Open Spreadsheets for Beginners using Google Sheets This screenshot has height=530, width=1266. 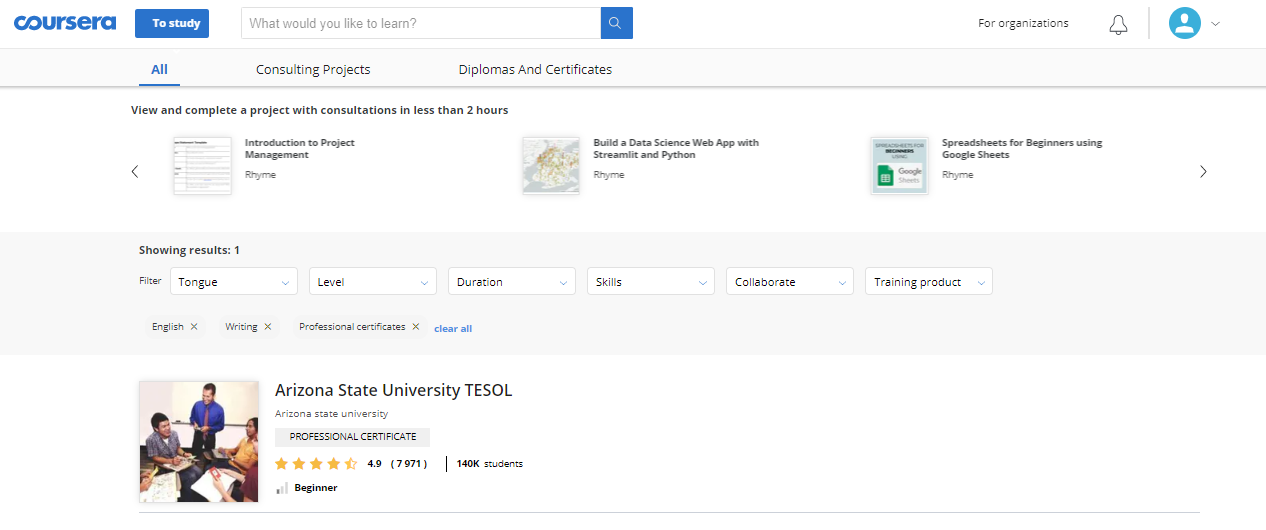[1022, 149]
